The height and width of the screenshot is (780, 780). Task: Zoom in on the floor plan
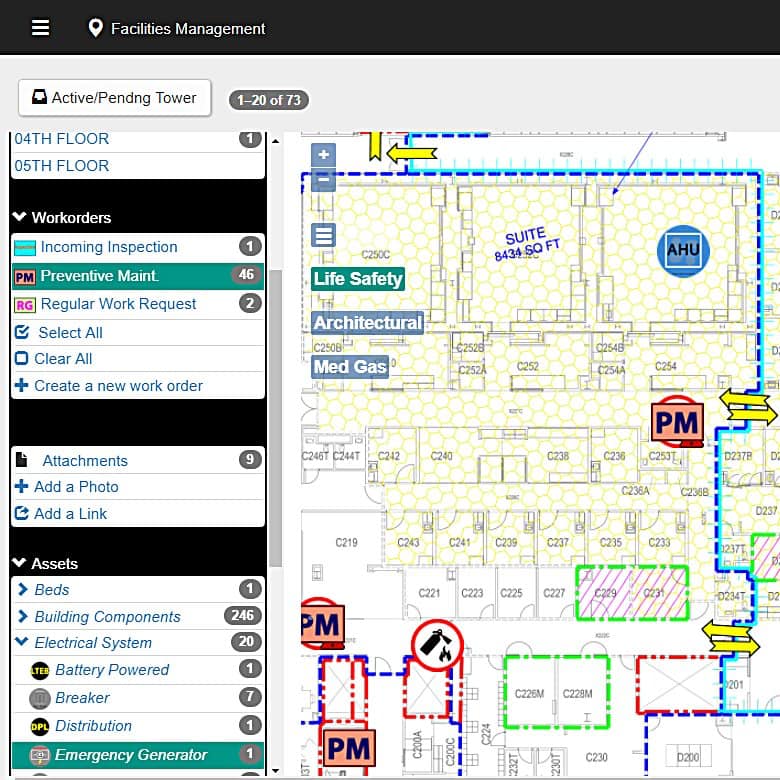(323, 154)
